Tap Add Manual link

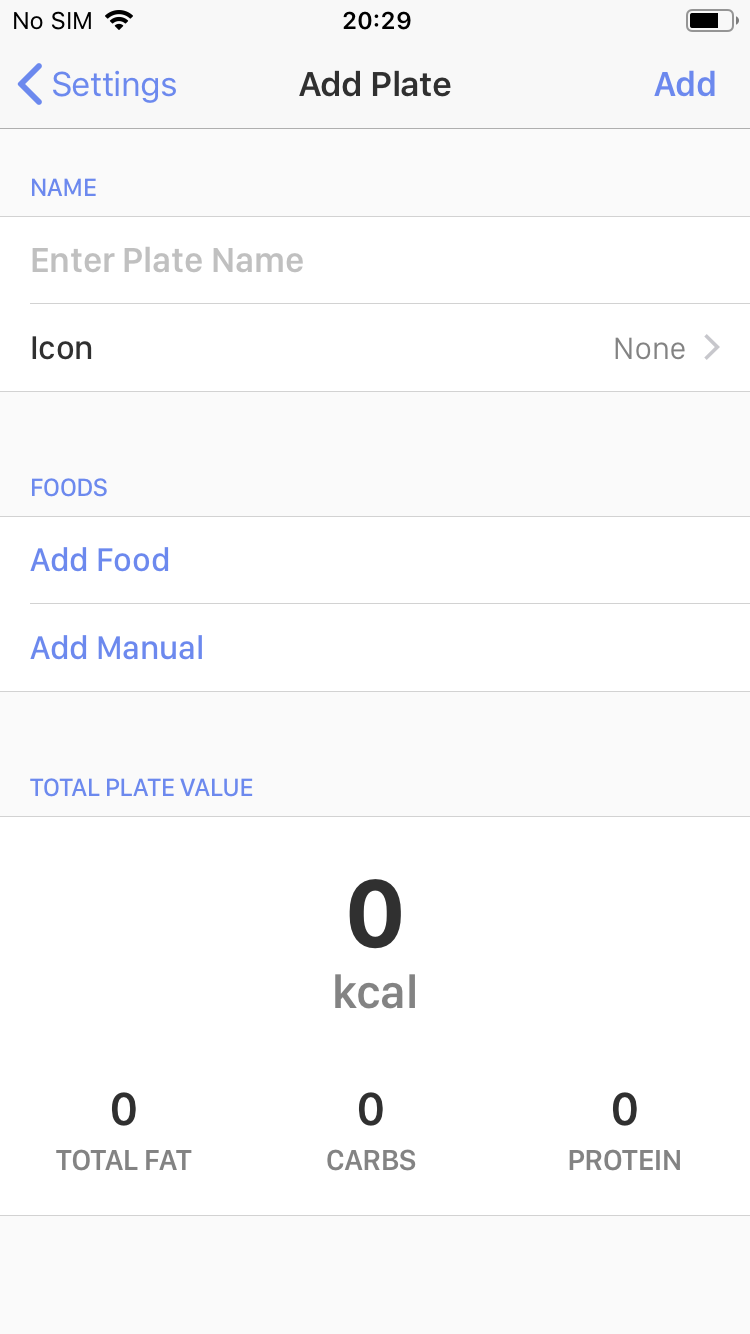point(117,648)
